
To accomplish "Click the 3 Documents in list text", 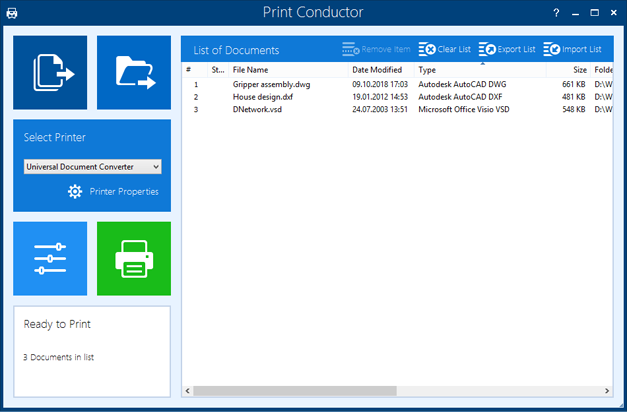I will tap(58, 357).
